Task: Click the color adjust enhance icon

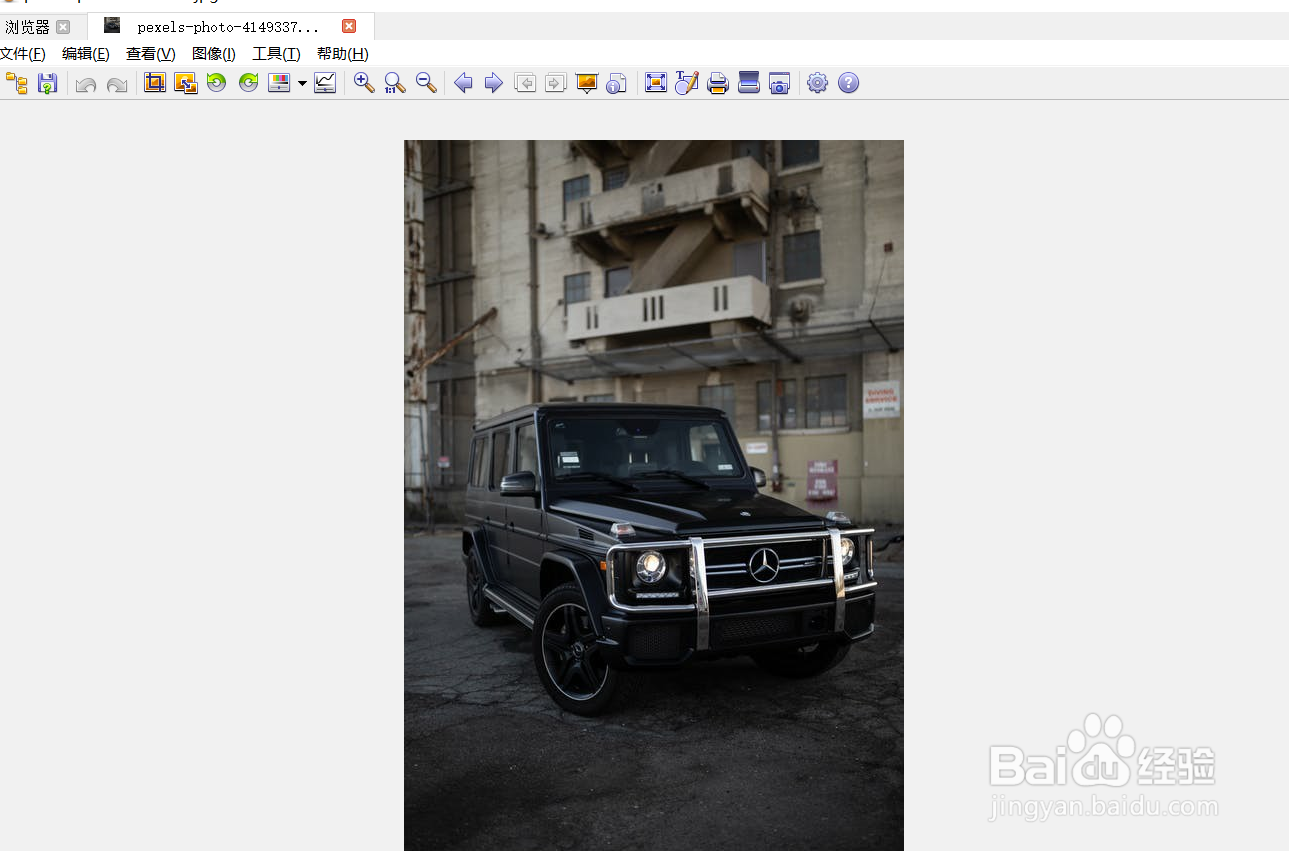Action: [279, 83]
